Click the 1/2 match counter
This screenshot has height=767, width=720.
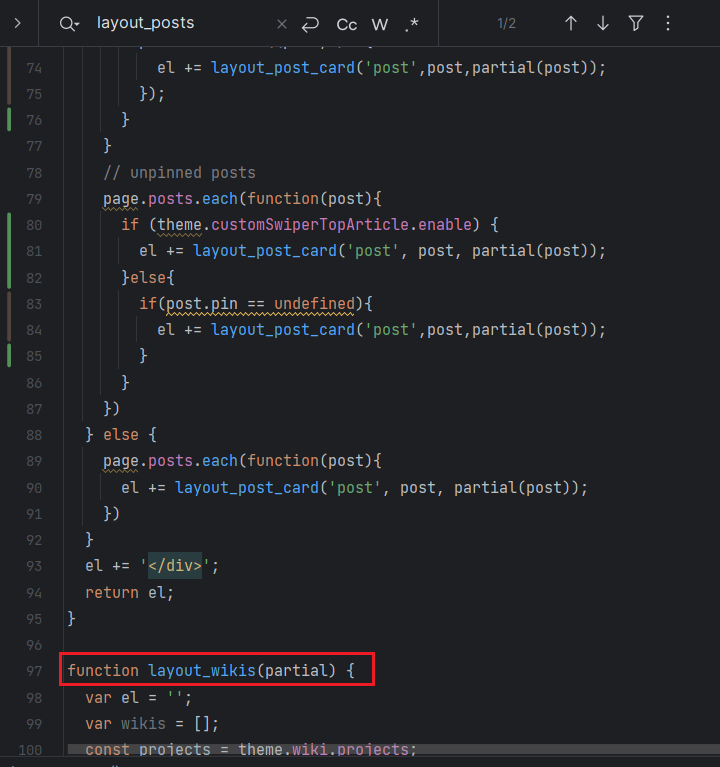pyautogui.click(x=506, y=23)
